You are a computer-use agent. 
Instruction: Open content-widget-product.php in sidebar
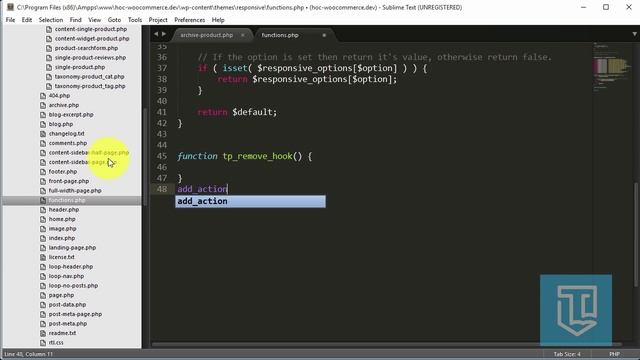(x=92, y=38)
